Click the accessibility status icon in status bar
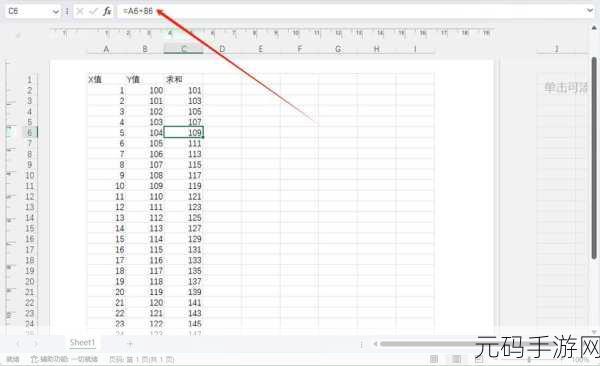This screenshot has width=600, height=366. click(x=34, y=359)
